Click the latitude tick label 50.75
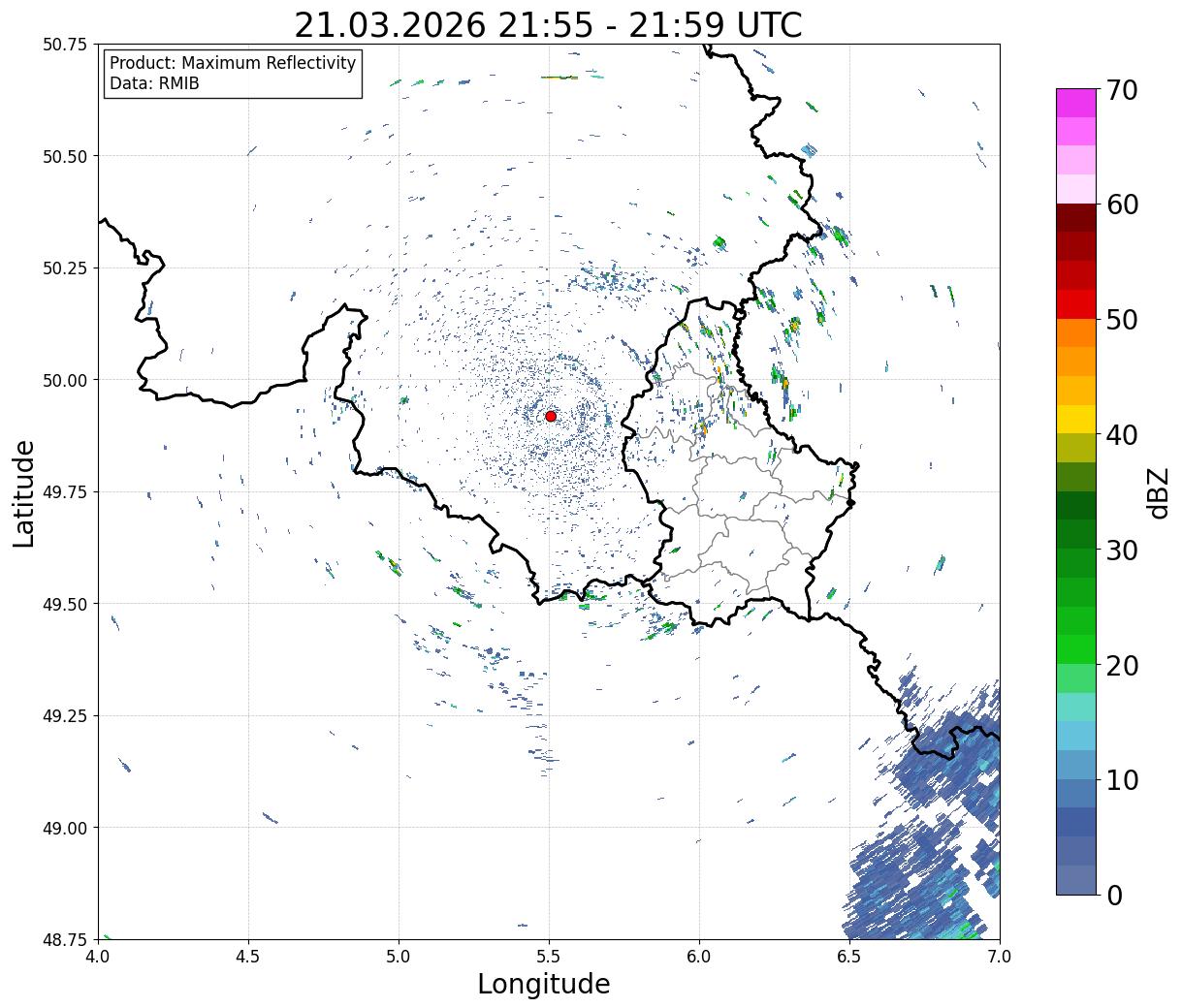This screenshot has width=1182, height=1008. (65, 45)
